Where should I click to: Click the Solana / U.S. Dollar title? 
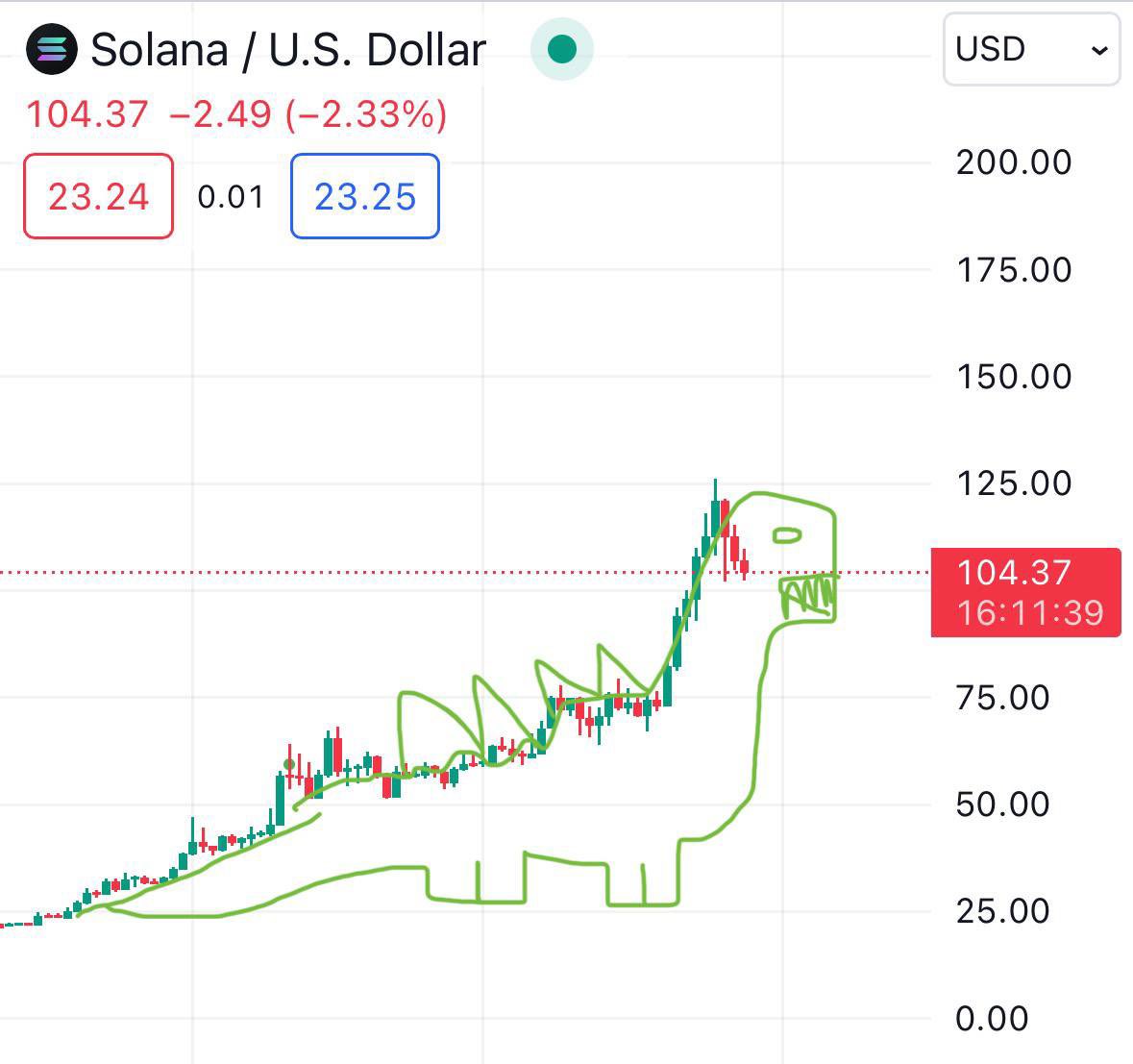point(288,51)
